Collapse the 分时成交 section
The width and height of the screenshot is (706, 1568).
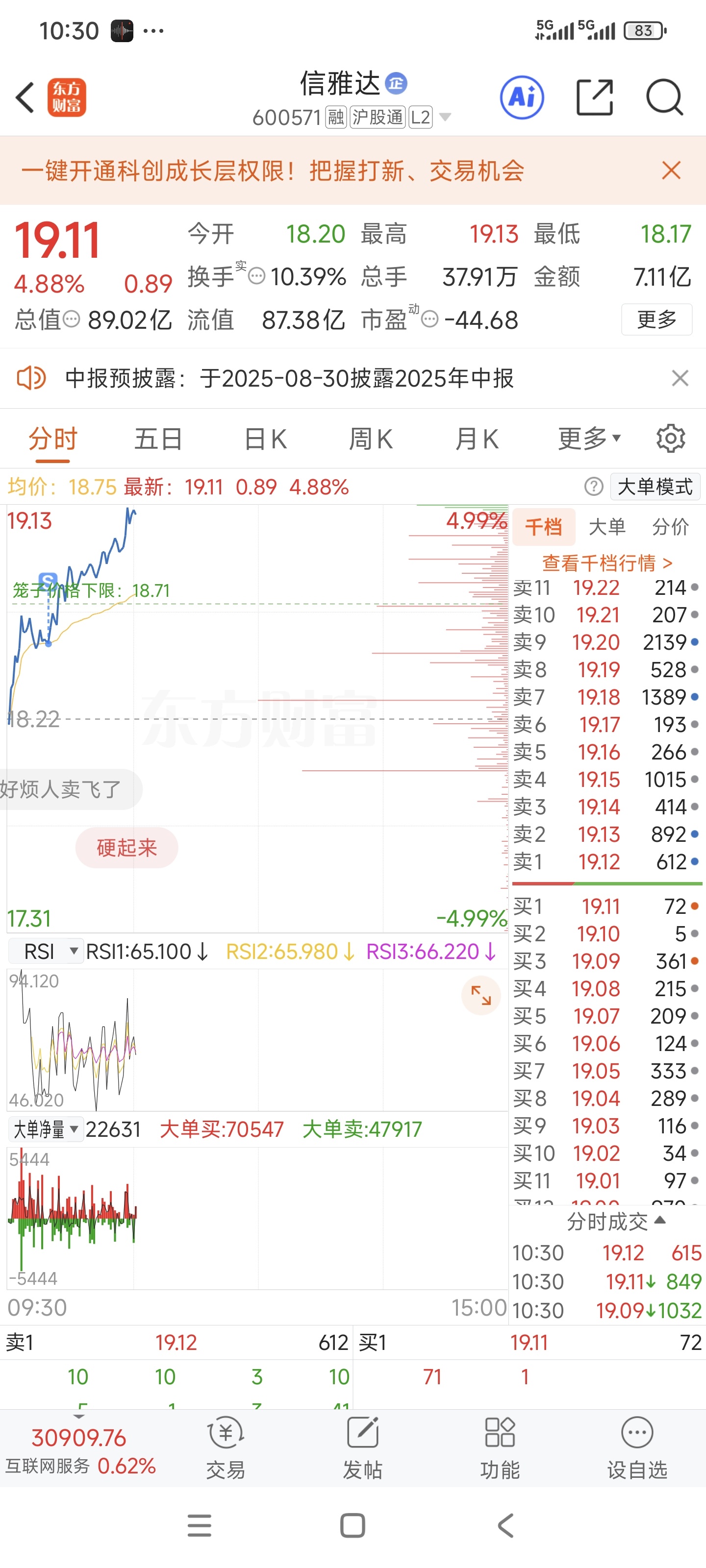tap(616, 1221)
